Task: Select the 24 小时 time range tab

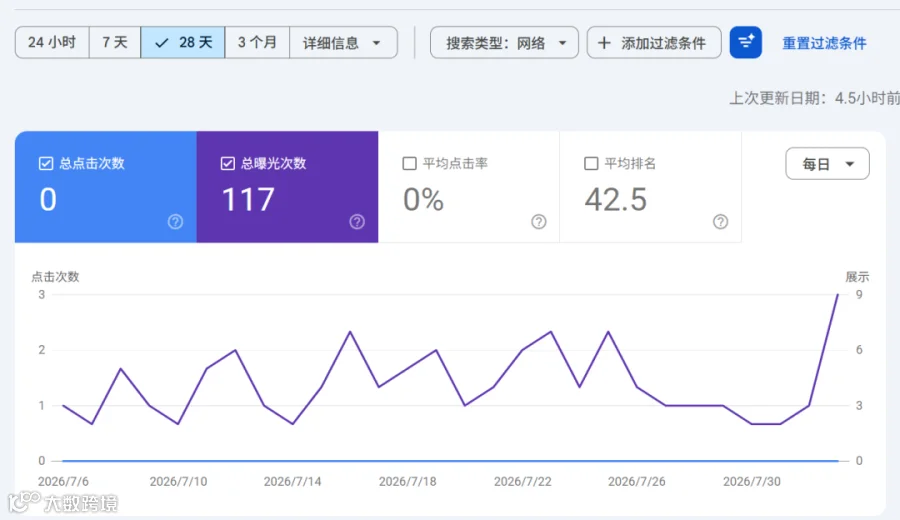Action: pyautogui.click(x=52, y=42)
